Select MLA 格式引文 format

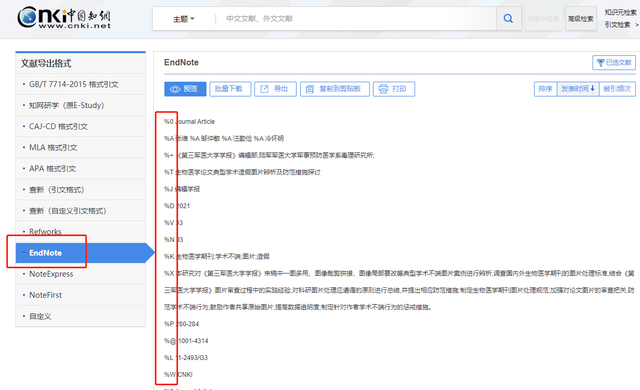point(80,147)
